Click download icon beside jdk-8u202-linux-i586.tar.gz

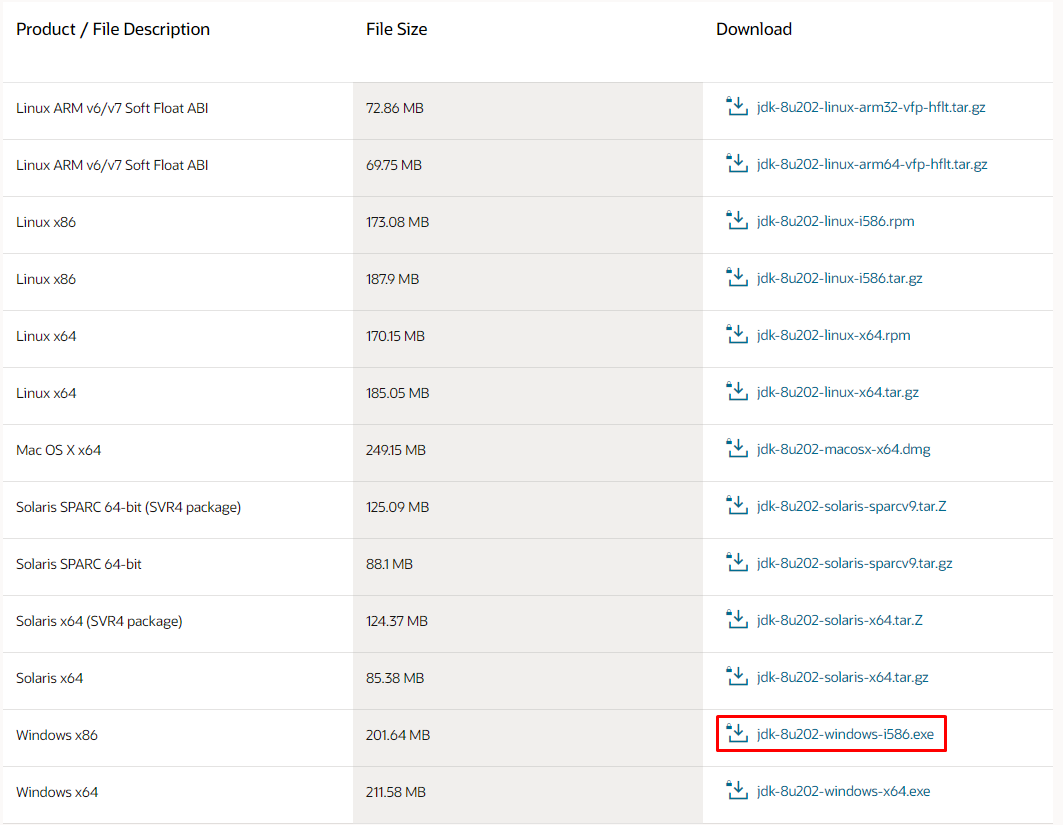(x=737, y=277)
